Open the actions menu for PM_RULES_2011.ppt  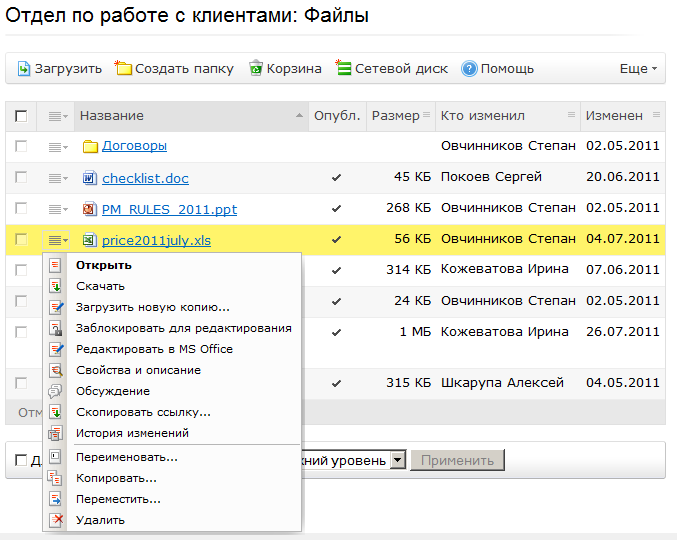pos(58,209)
